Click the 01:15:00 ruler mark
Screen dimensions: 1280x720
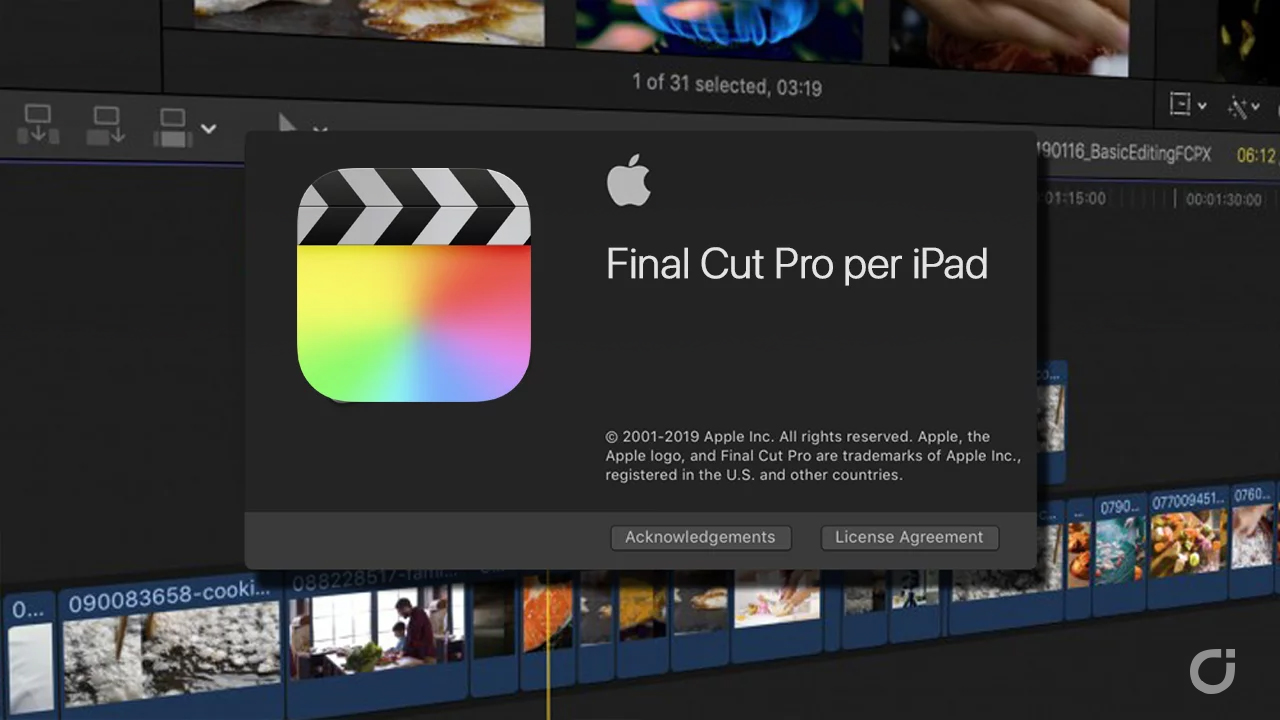point(1074,198)
